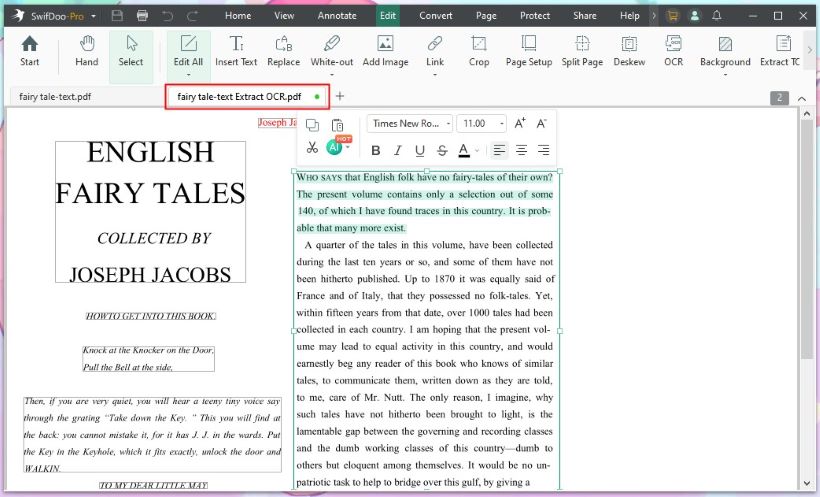Click the page number 2 indicator

click(x=779, y=98)
